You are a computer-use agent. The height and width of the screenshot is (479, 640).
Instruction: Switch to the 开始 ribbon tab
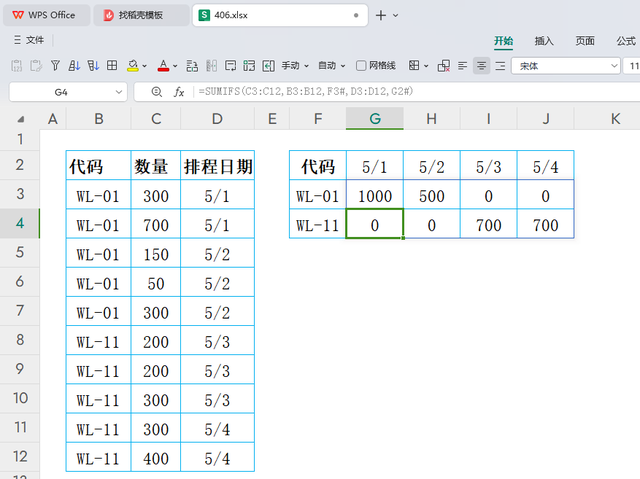[x=504, y=41]
